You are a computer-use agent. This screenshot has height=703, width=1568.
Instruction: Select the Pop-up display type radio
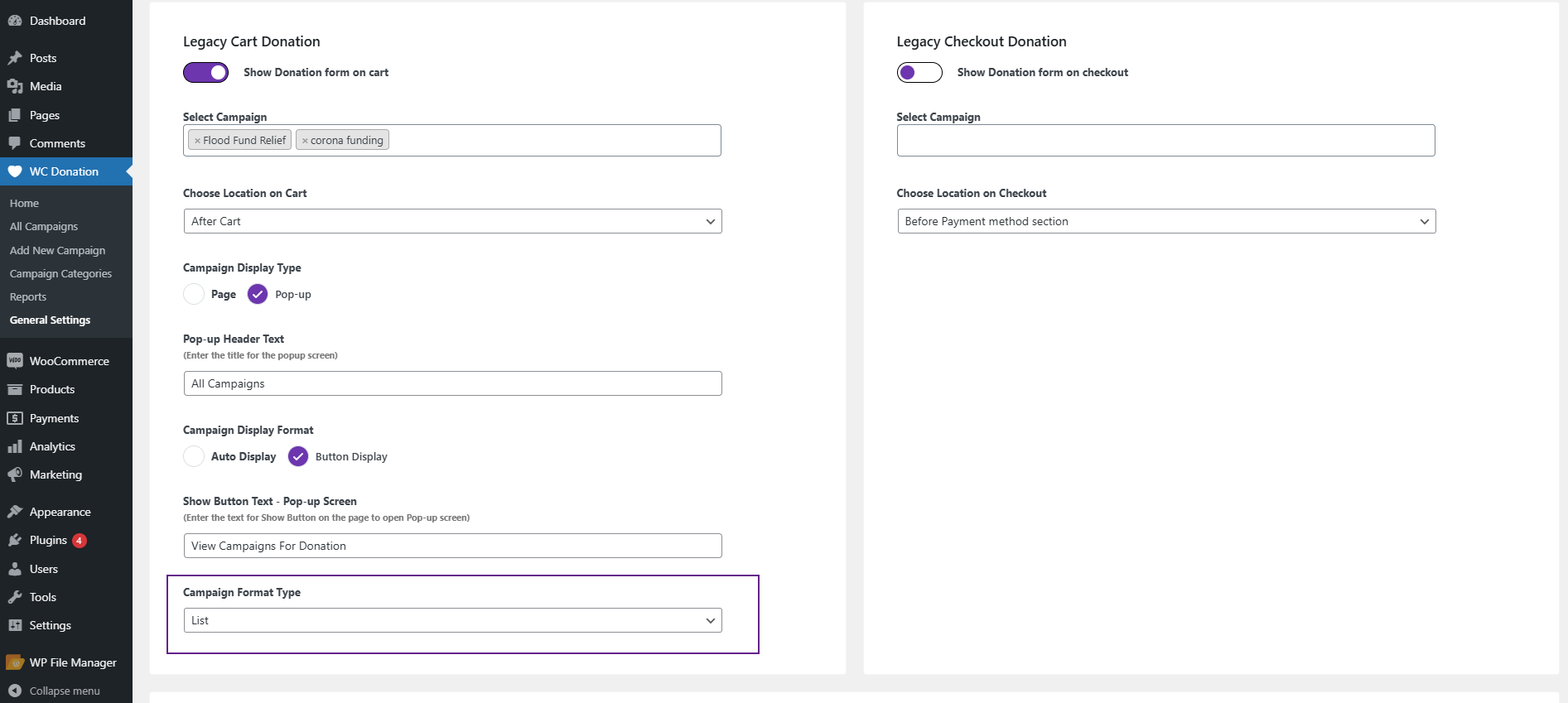[258, 294]
